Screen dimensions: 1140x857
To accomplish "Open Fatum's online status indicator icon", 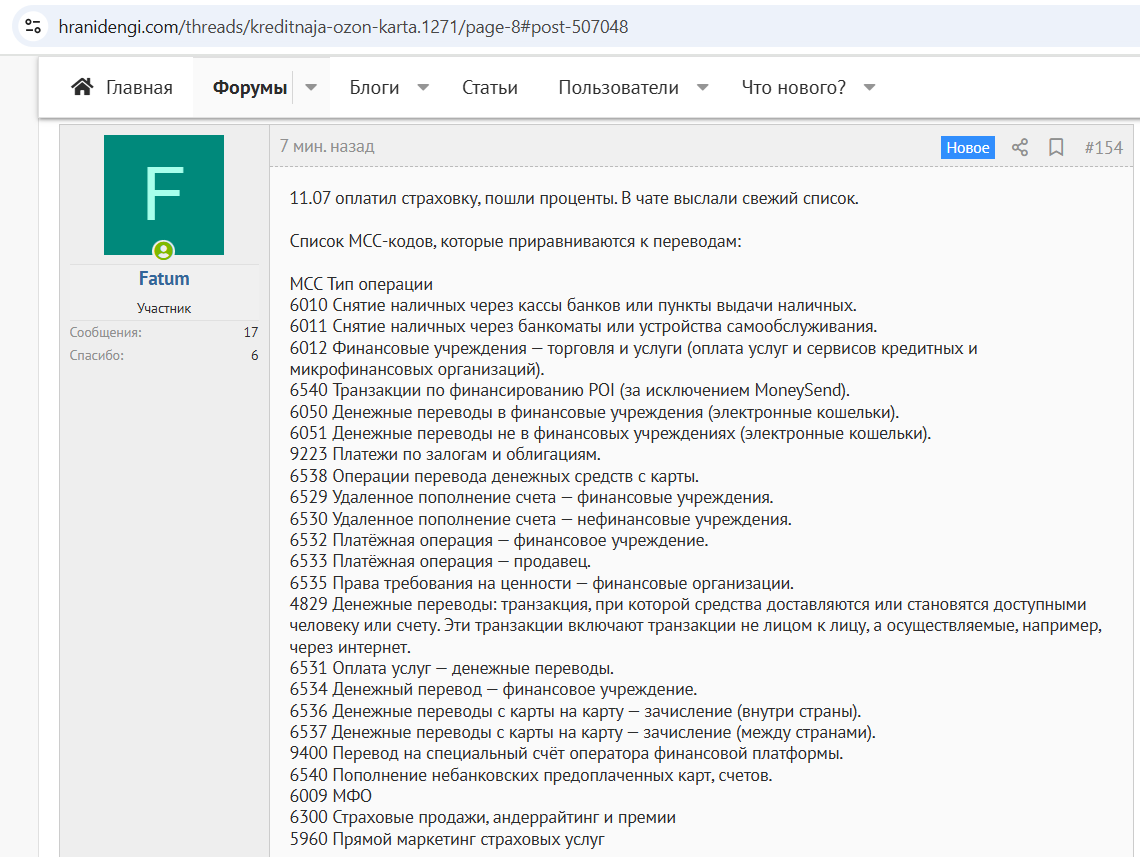I will (164, 251).
